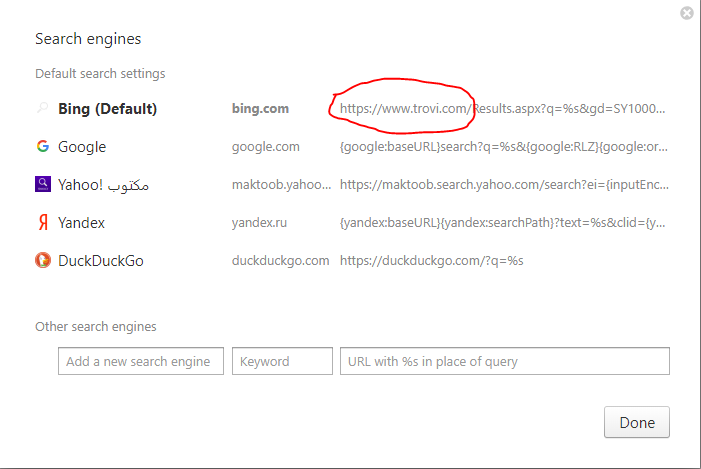Focus the Add a new search engine field
The width and height of the screenshot is (701, 469).
141,361
